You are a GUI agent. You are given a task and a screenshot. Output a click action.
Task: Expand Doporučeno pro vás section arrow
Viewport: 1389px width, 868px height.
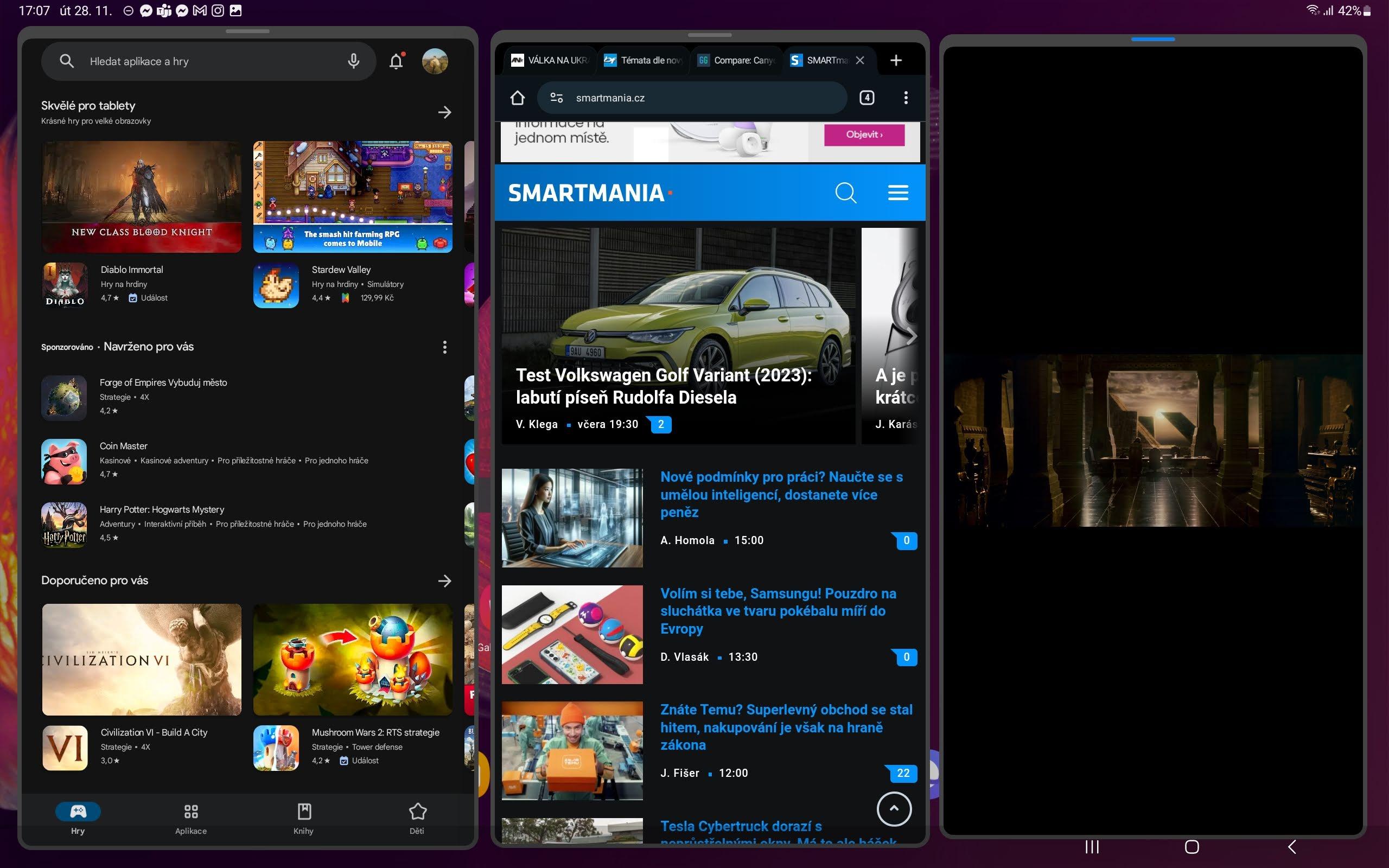pyautogui.click(x=444, y=581)
